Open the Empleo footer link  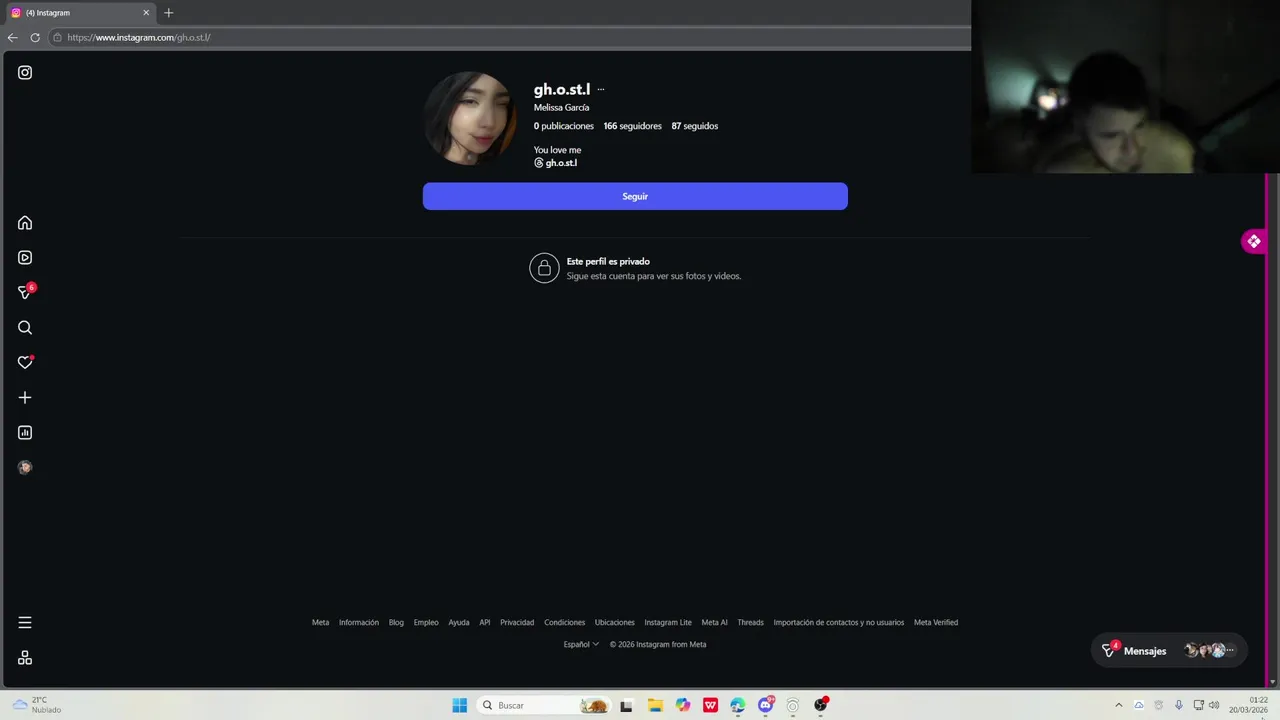pos(426,622)
